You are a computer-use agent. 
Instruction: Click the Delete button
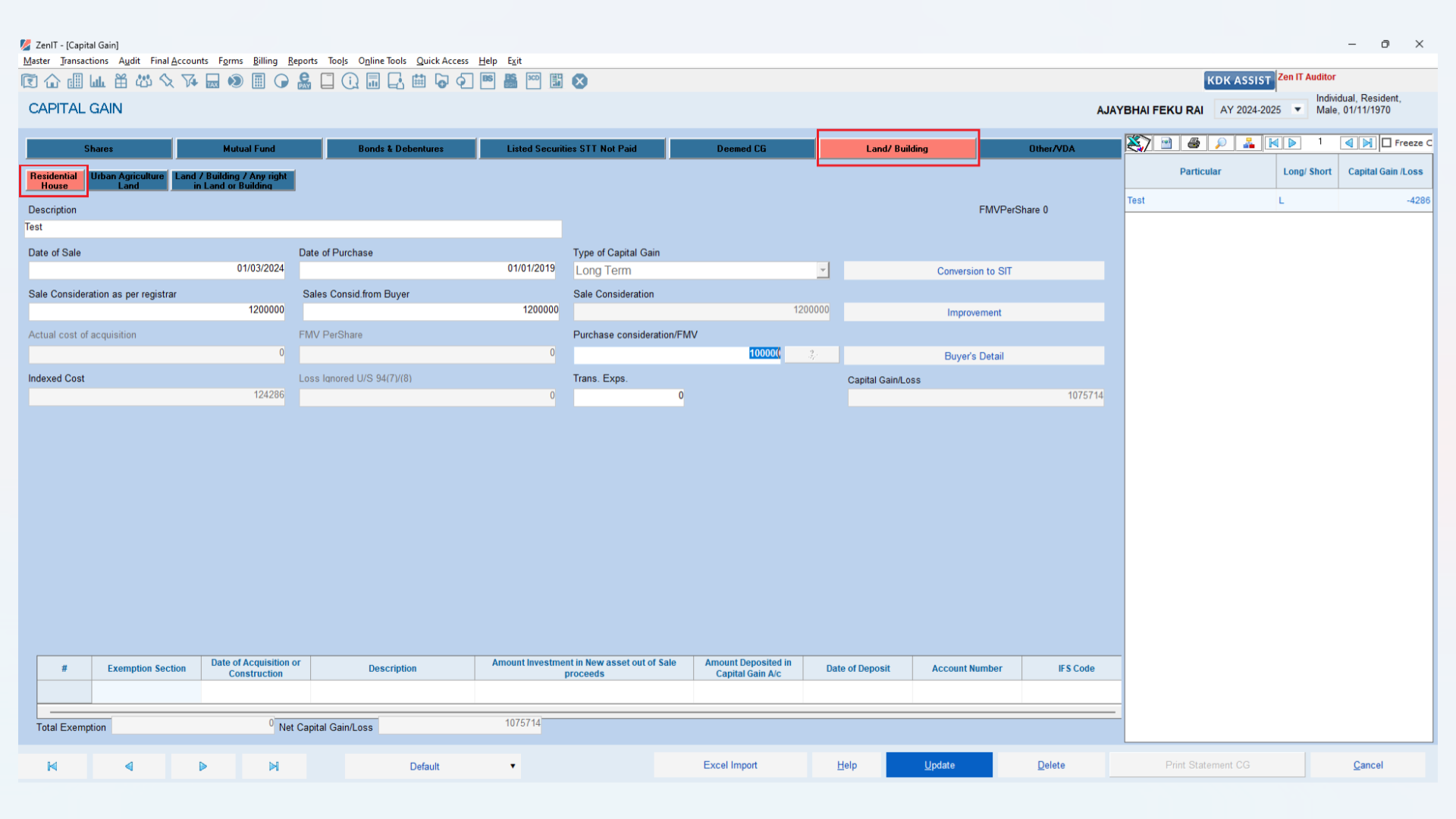tap(1051, 765)
